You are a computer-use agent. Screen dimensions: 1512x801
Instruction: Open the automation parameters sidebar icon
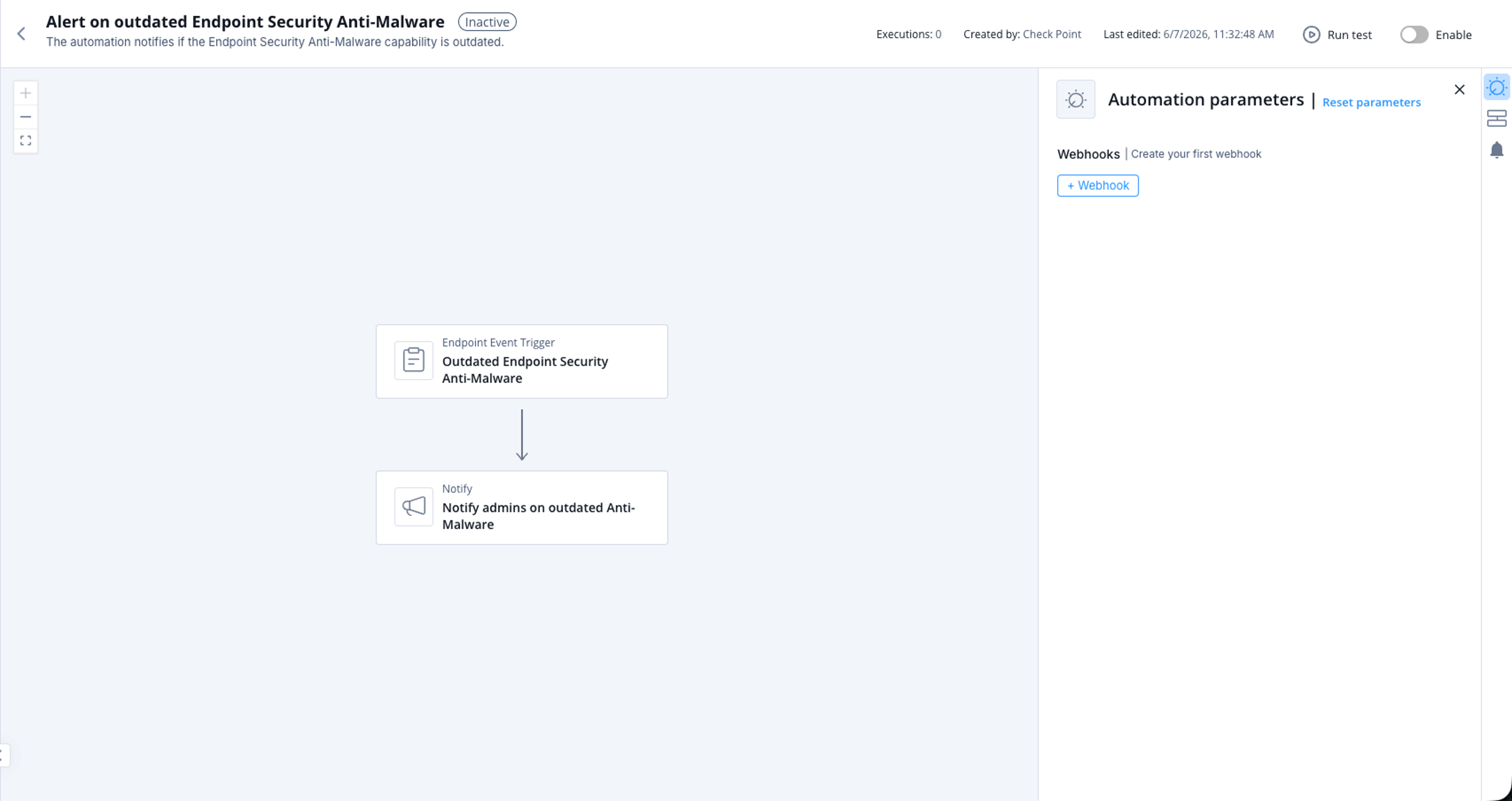(1496, 87)
